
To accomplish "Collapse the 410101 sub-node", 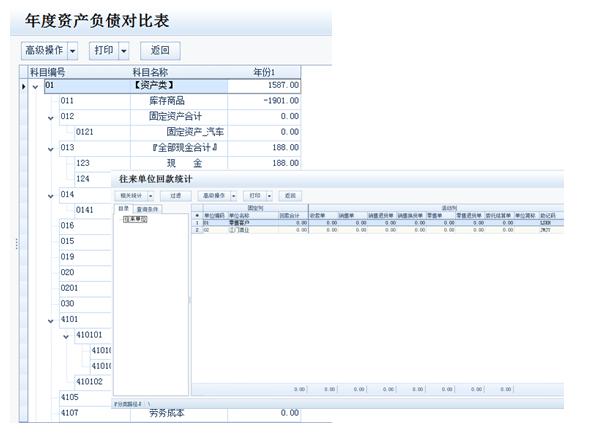I will click(67, 336).
